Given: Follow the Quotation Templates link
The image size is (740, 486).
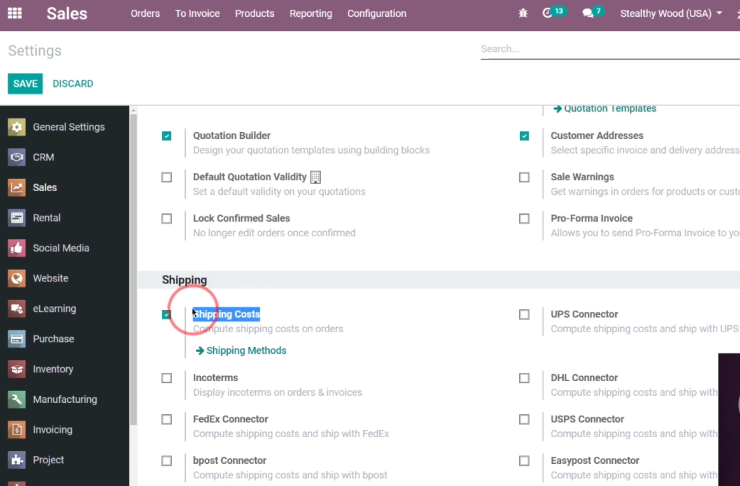Looking at the screenshot, I should [610, 109].
